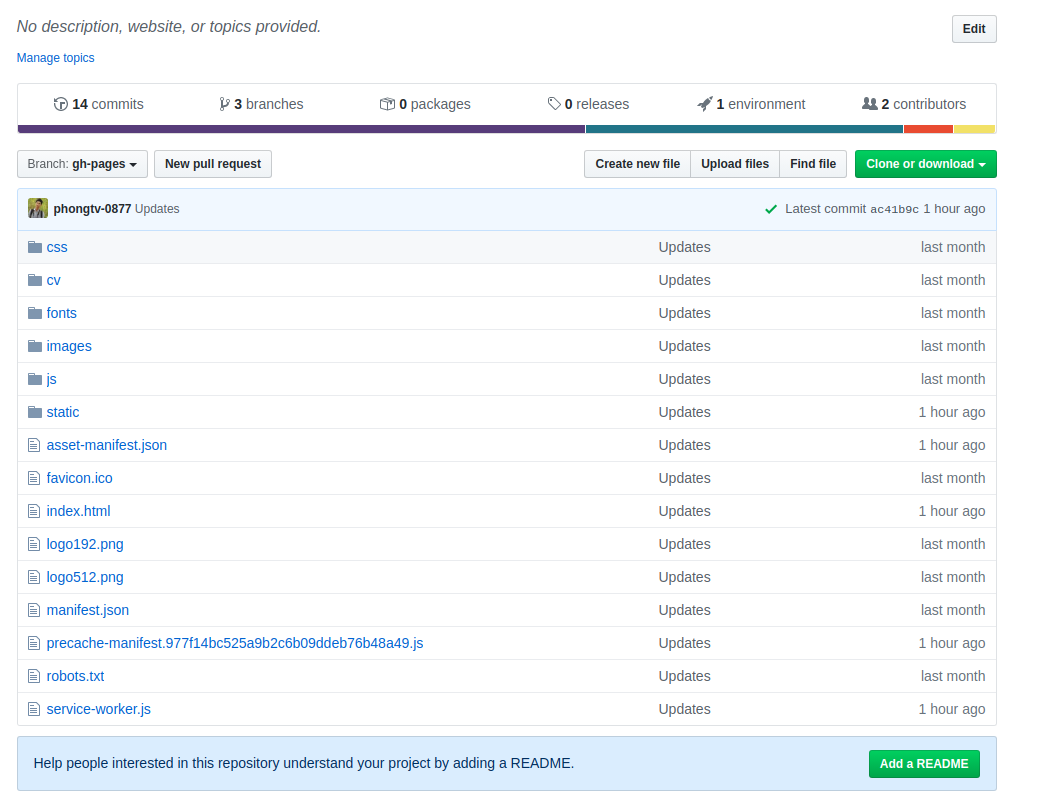
Task: Click the robots.txt file icon
Action: pos(35,676)
